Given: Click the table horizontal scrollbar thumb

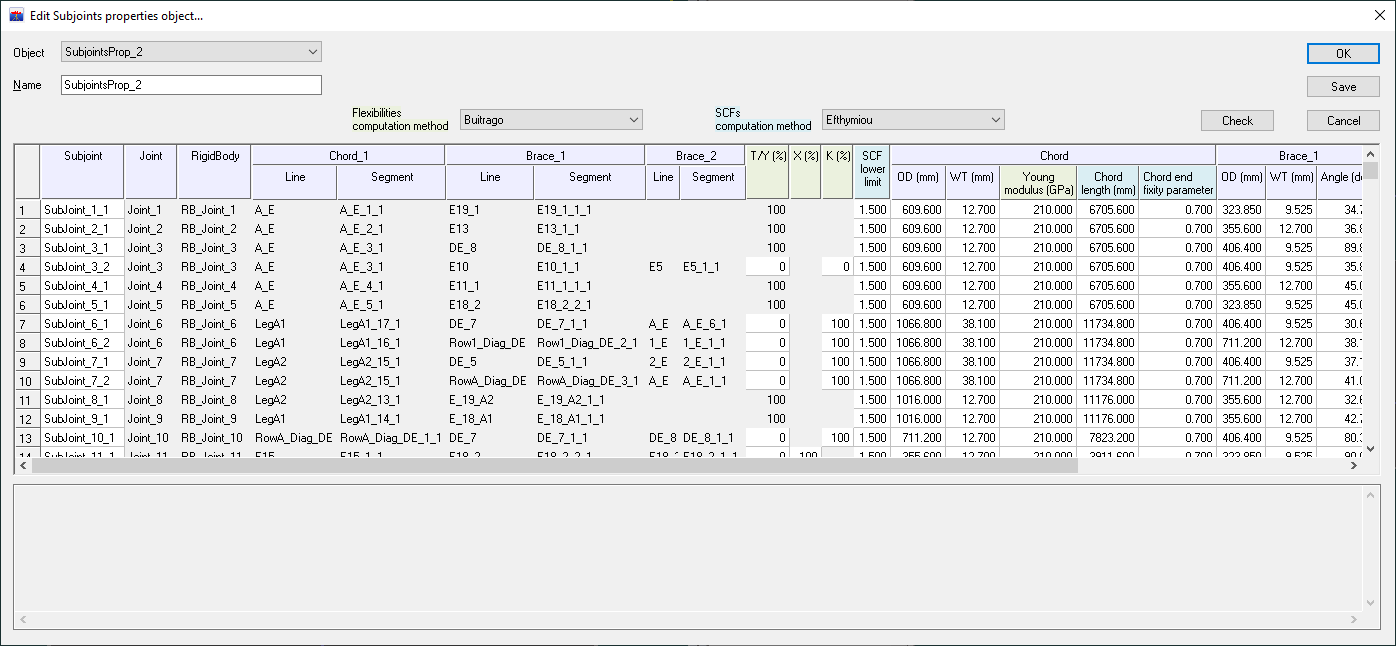Looking at the screenshot, I should [555, 466].
